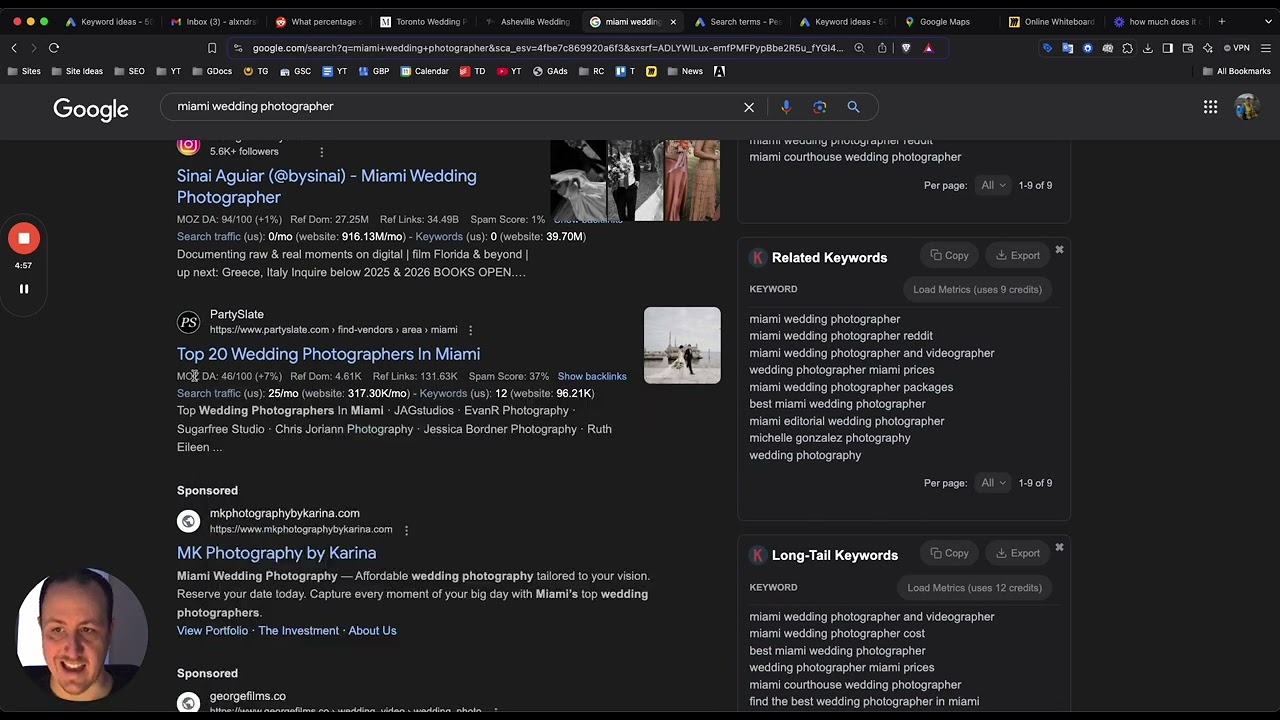Open Per page dropdown in Related Keywords

point(993,483)
